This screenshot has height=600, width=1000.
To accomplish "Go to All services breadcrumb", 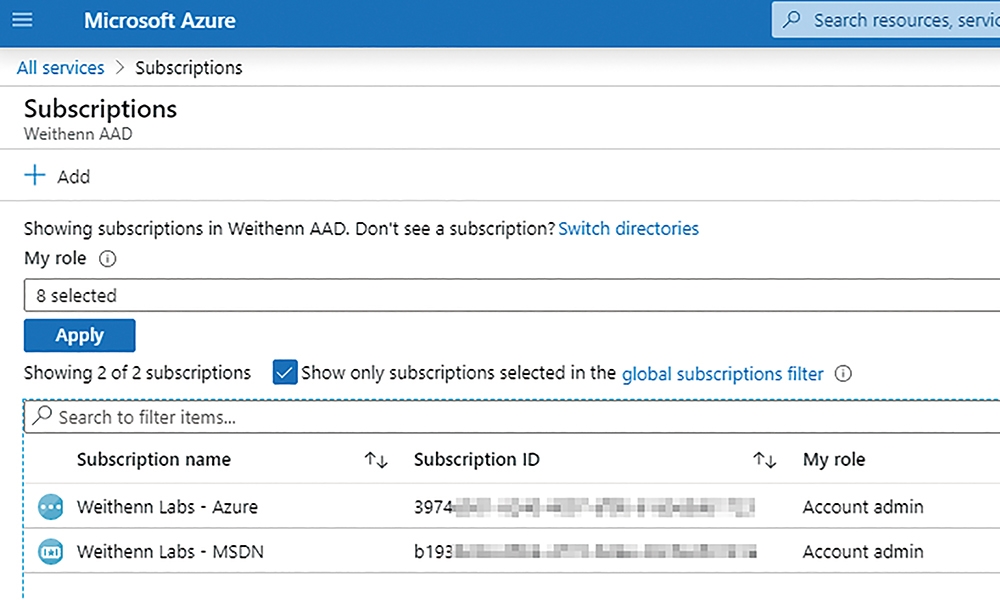I will click(60, 68).
